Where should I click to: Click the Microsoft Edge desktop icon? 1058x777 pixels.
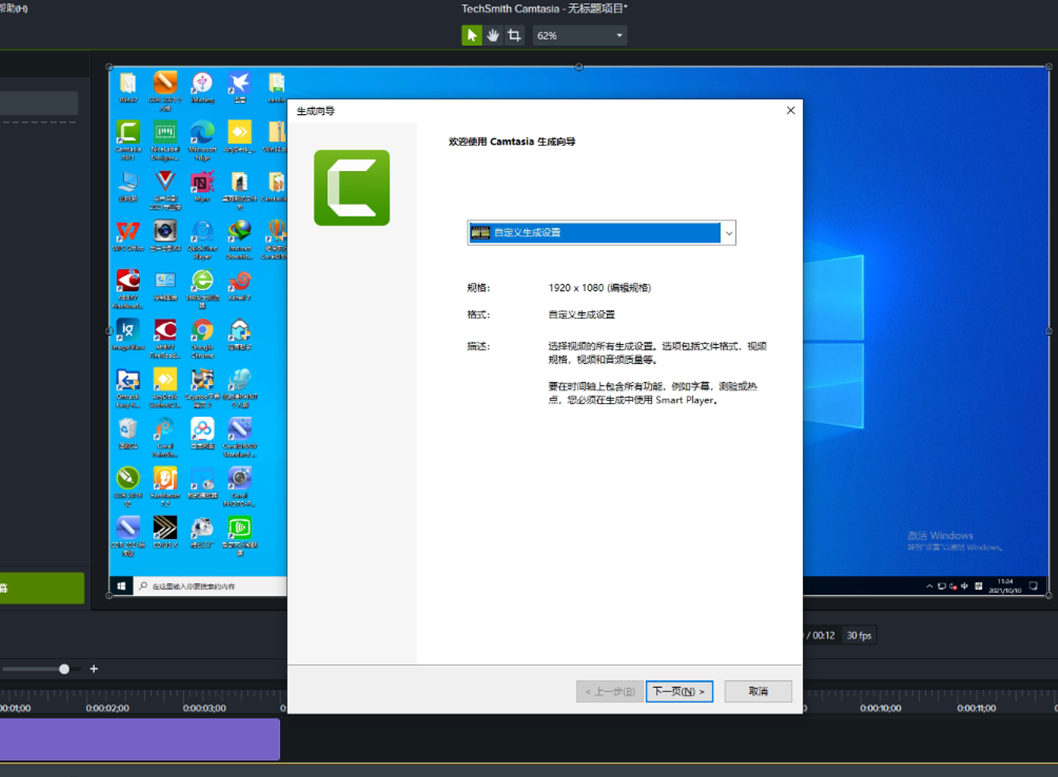tap(202, 134)
